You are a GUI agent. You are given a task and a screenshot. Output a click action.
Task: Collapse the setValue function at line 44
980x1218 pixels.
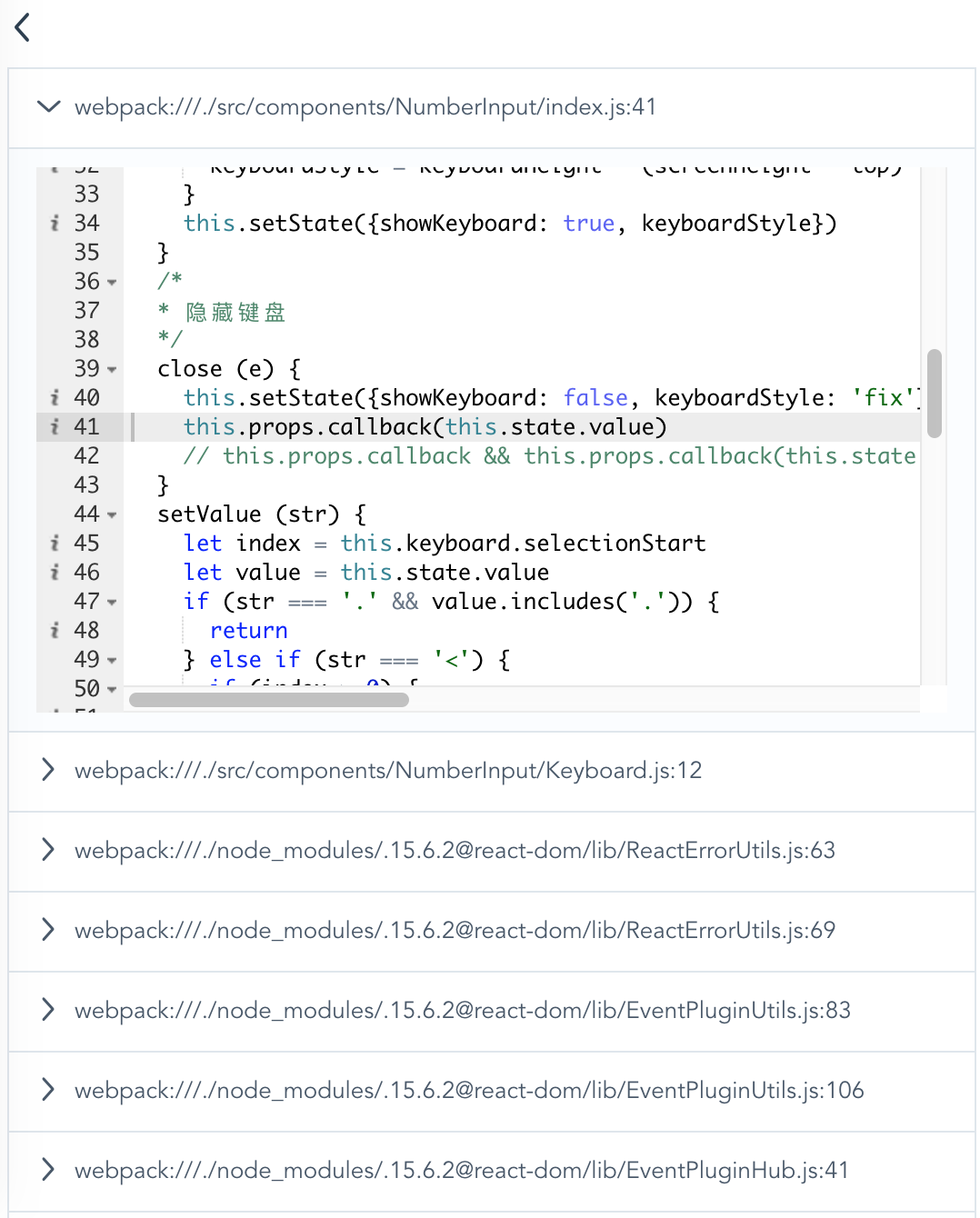tap(113, 514)
